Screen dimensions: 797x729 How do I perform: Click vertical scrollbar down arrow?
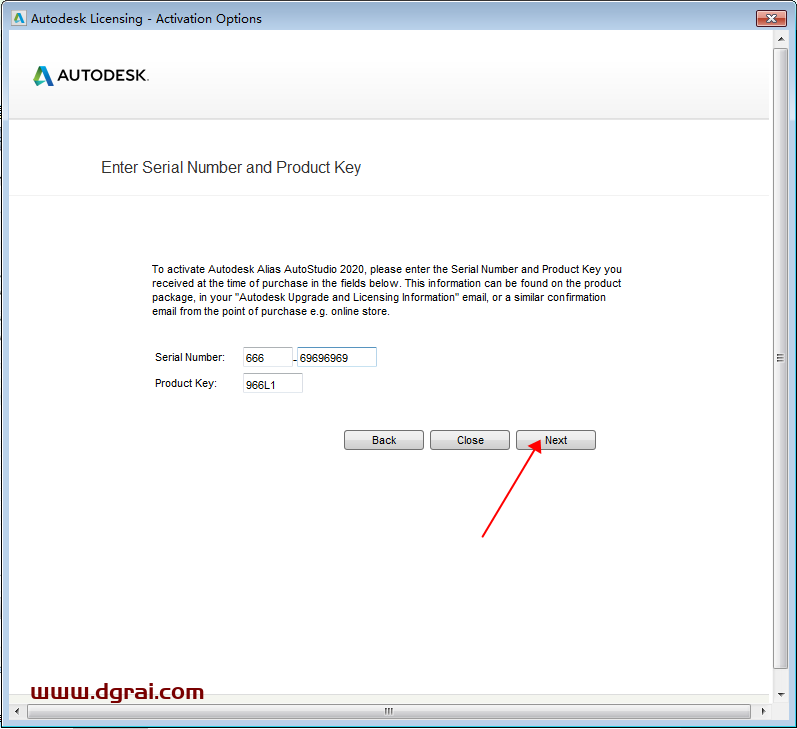pyautogui.click(x=781, y=694)
